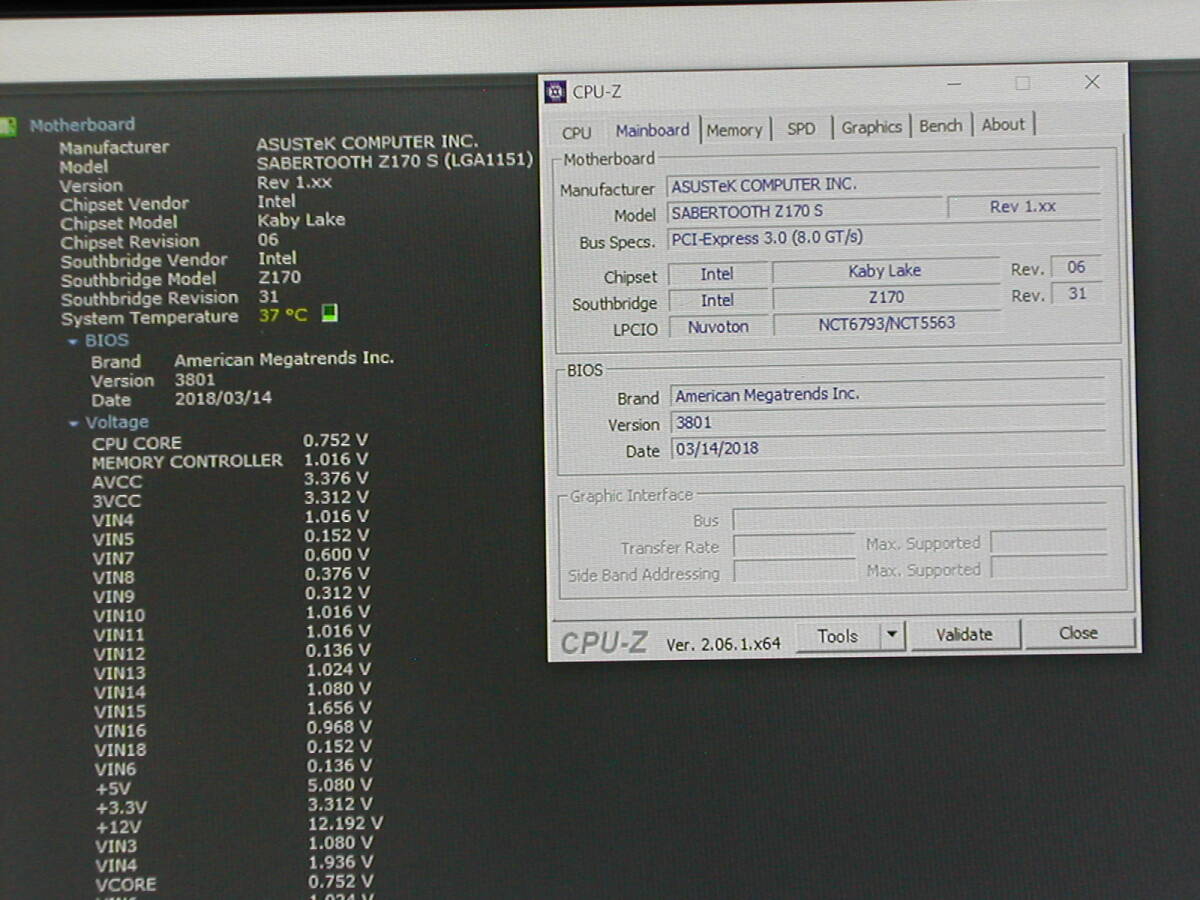Viewport: 1200px width, 900px height.
Task: Click the Tools button
Action: point(838,636)
